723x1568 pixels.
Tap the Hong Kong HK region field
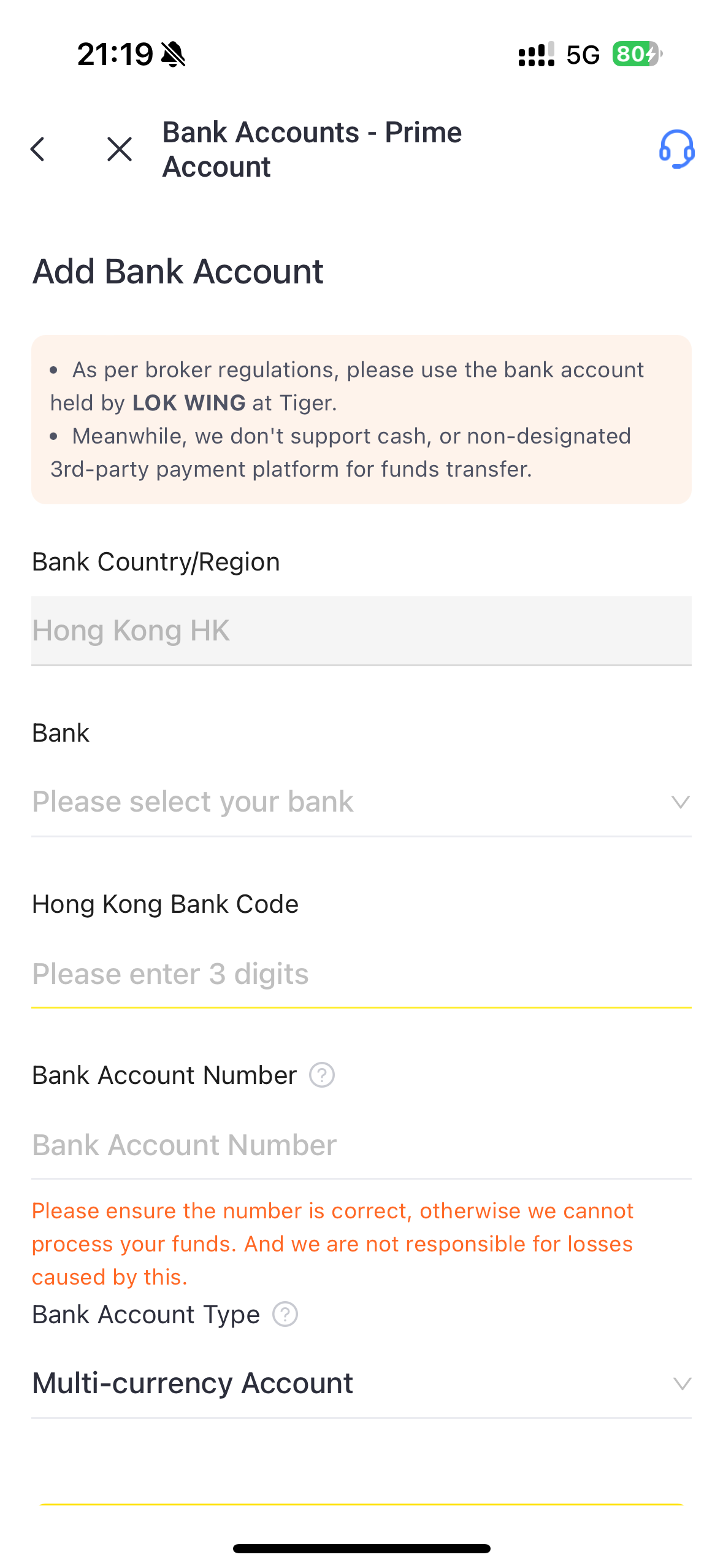[x=361, y=631]
